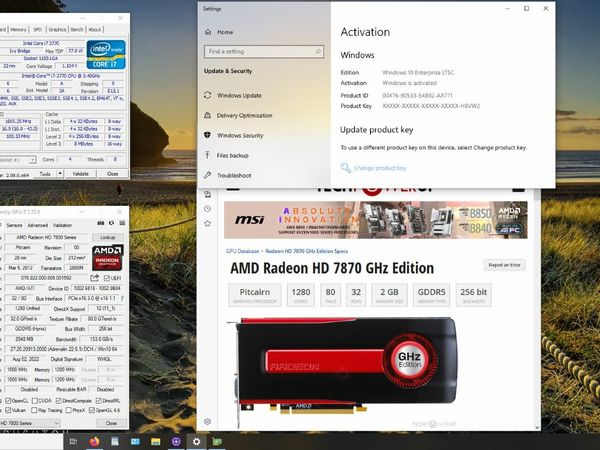Open Delivery Optimisation settings
This screenshot has width=600, height=450.
tap(245, 115)
